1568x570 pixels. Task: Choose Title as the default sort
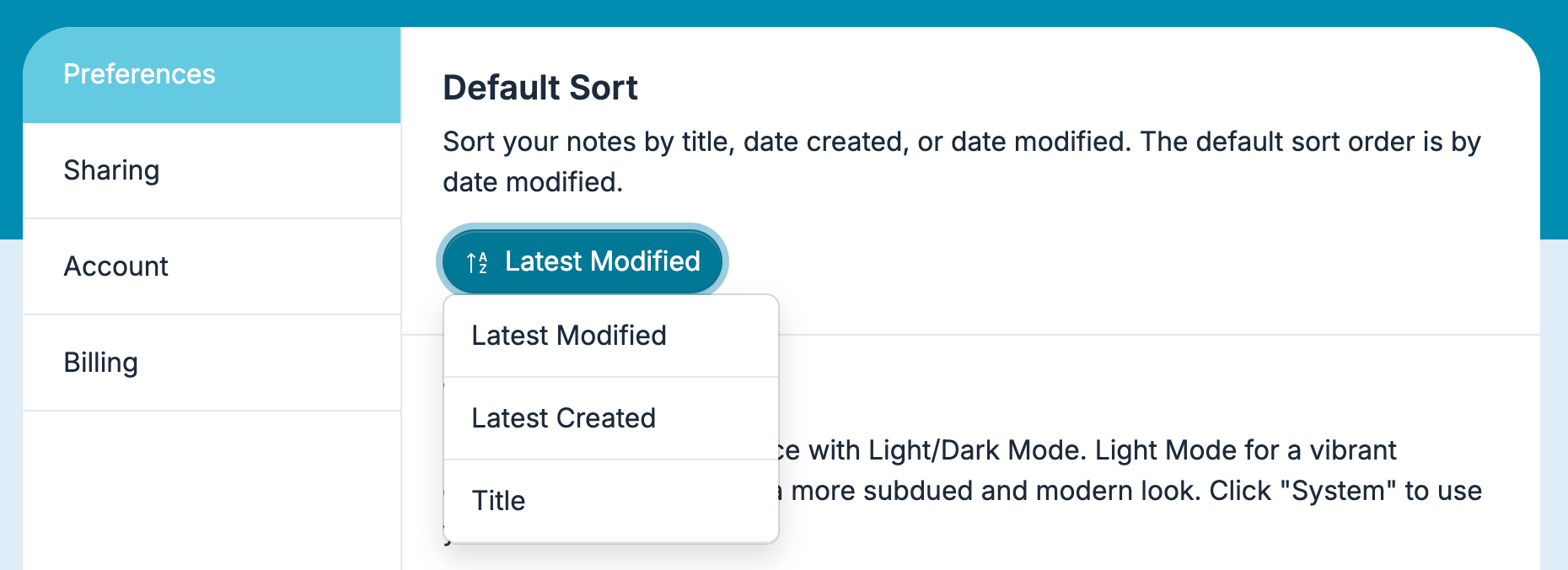pos(499,500)
